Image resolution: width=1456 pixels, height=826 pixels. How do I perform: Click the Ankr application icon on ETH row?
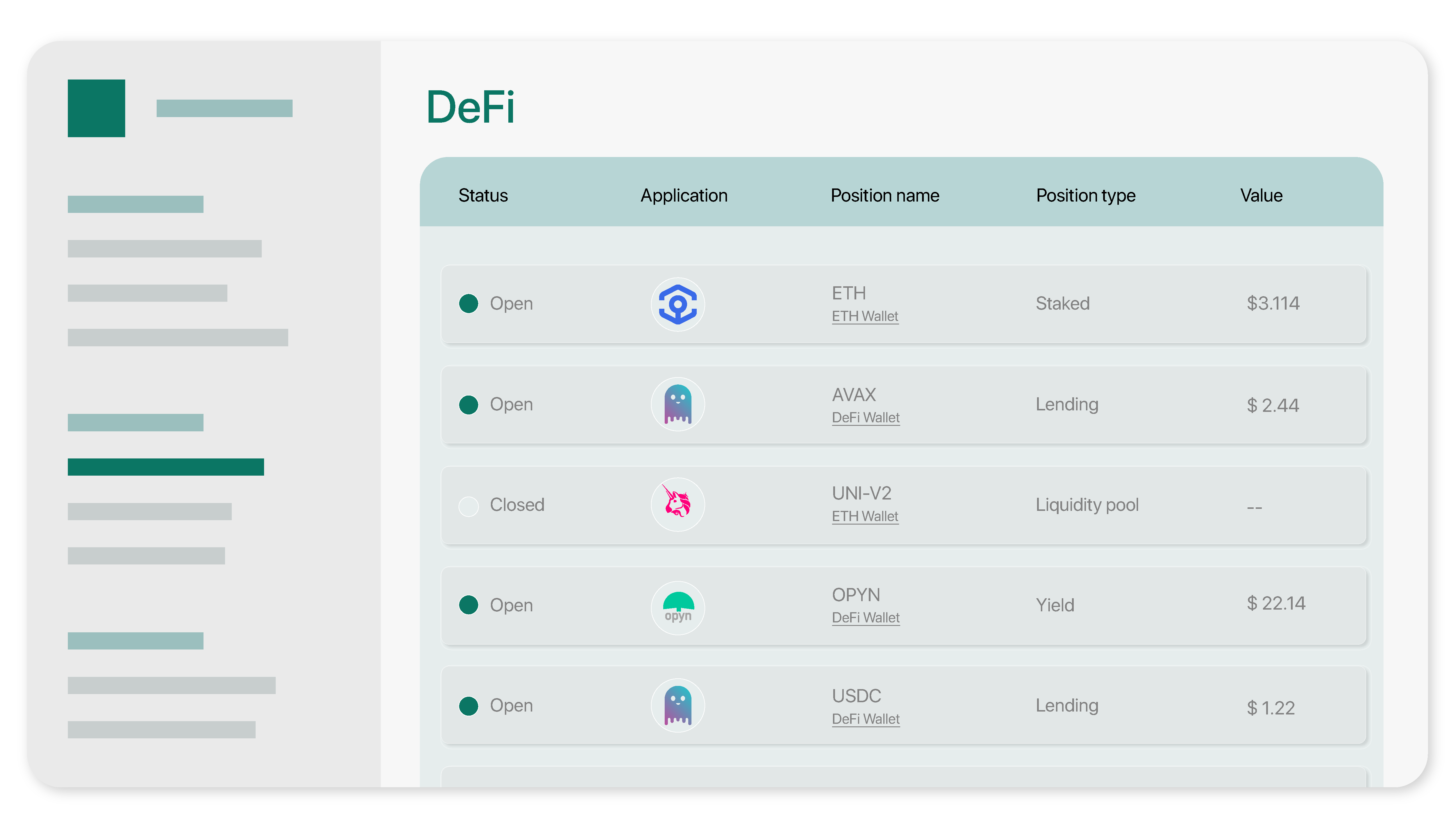677,304
